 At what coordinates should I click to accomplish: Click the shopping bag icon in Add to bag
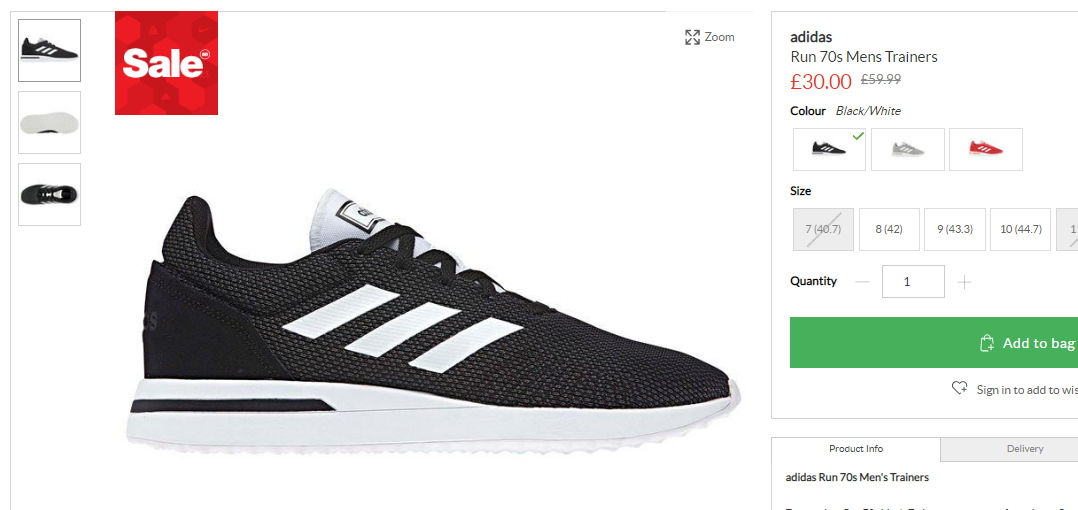[x=987, y=343]
